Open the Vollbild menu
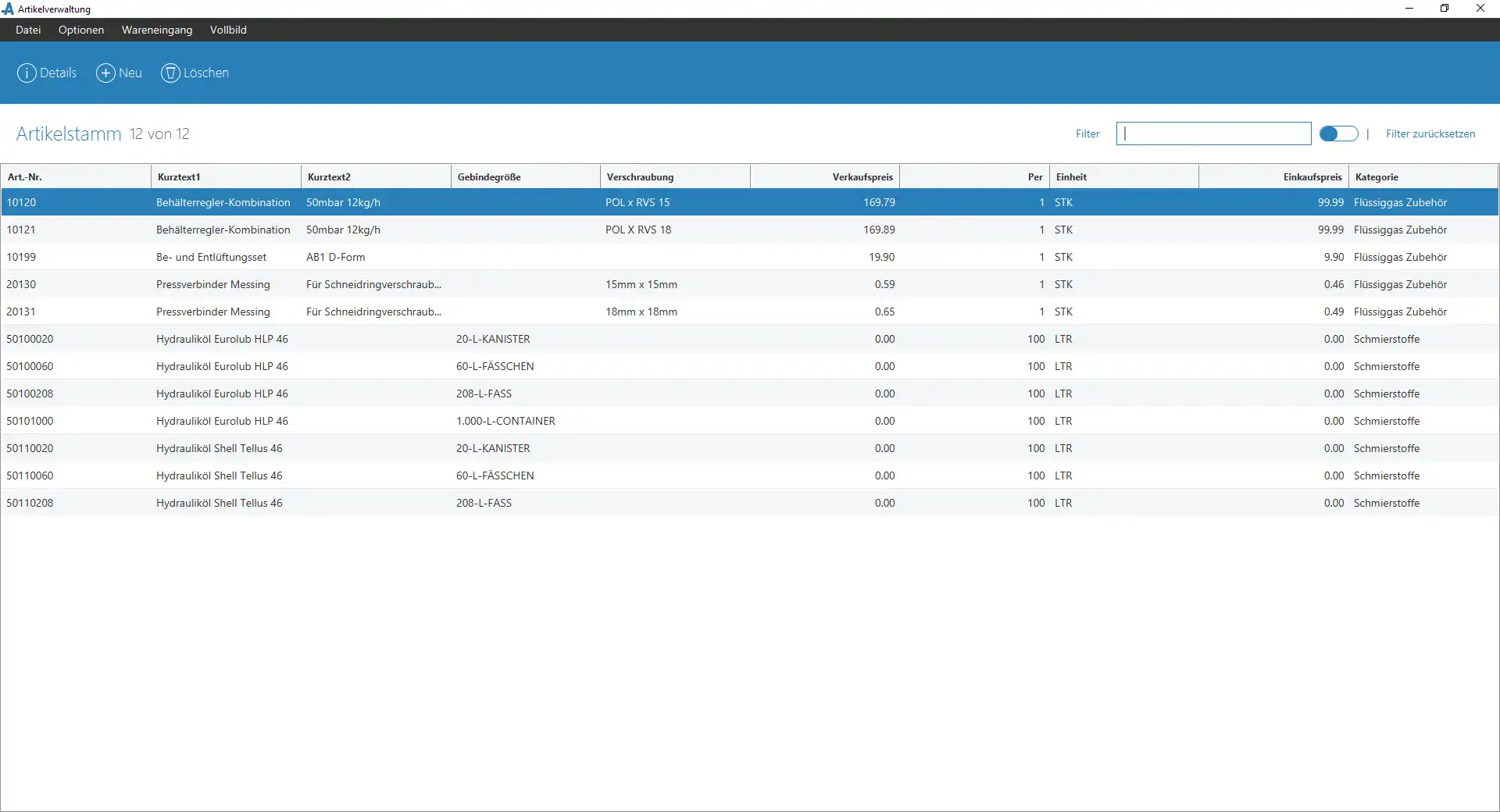 coord(228,30)
